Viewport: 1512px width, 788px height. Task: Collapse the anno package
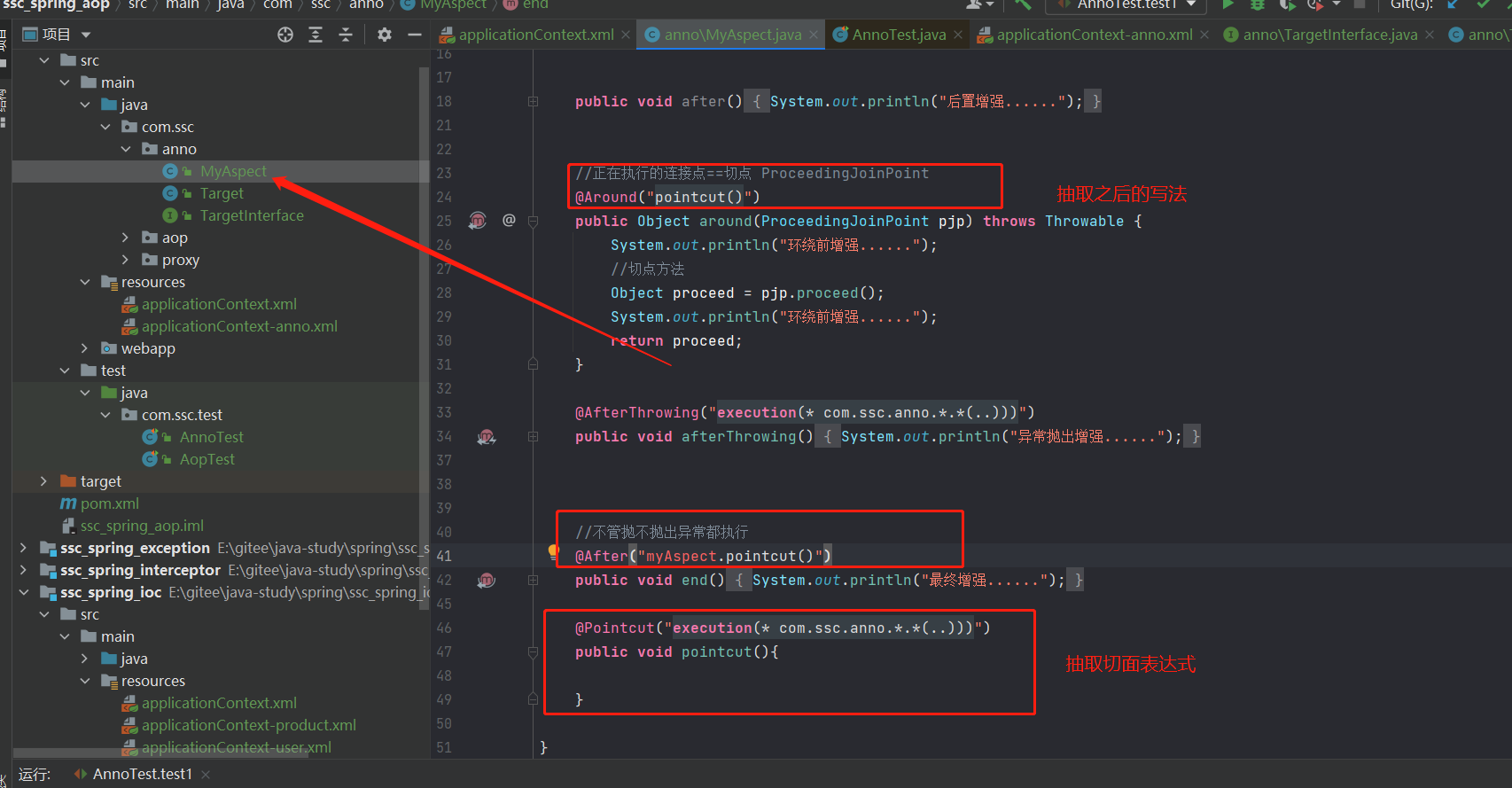(x=126, y=149)
